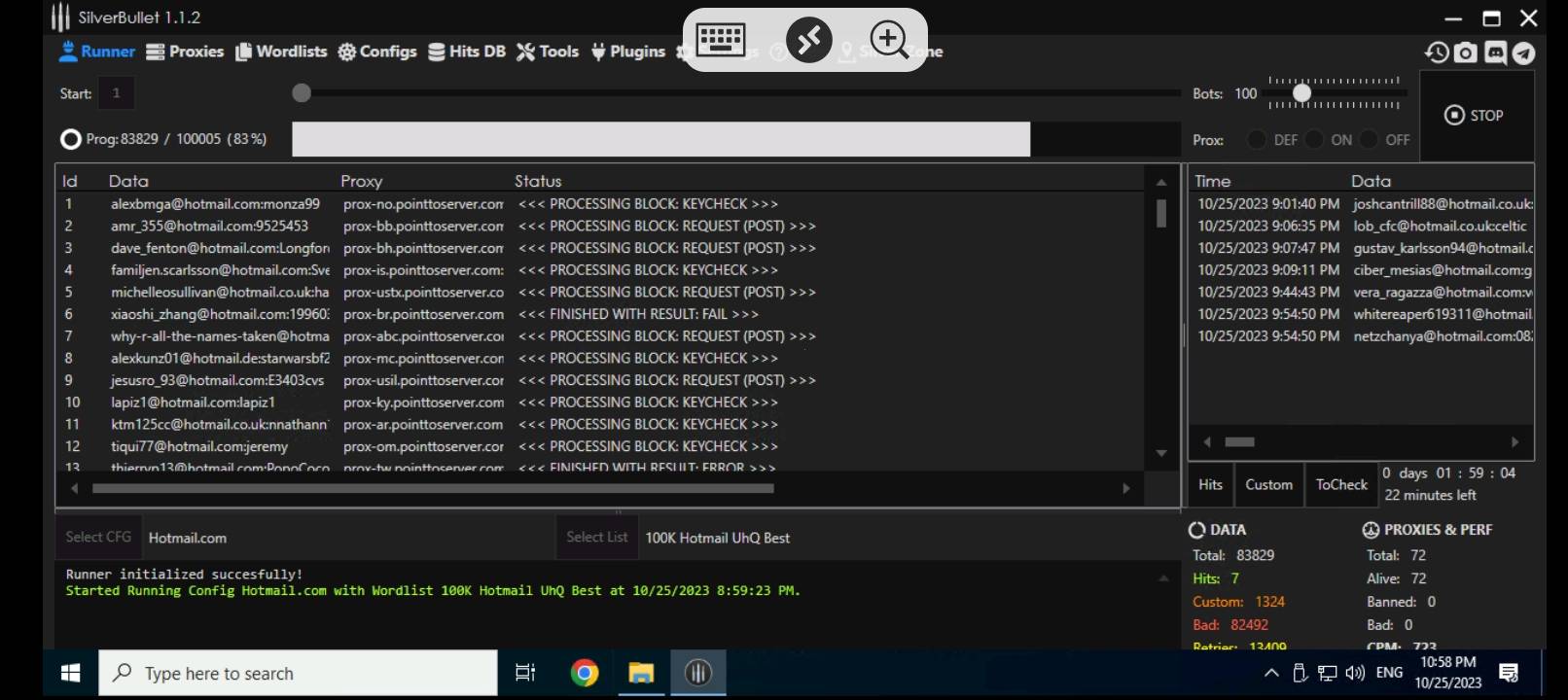
Task: Open network settings from the tray
Action: tap(1328, 673)
